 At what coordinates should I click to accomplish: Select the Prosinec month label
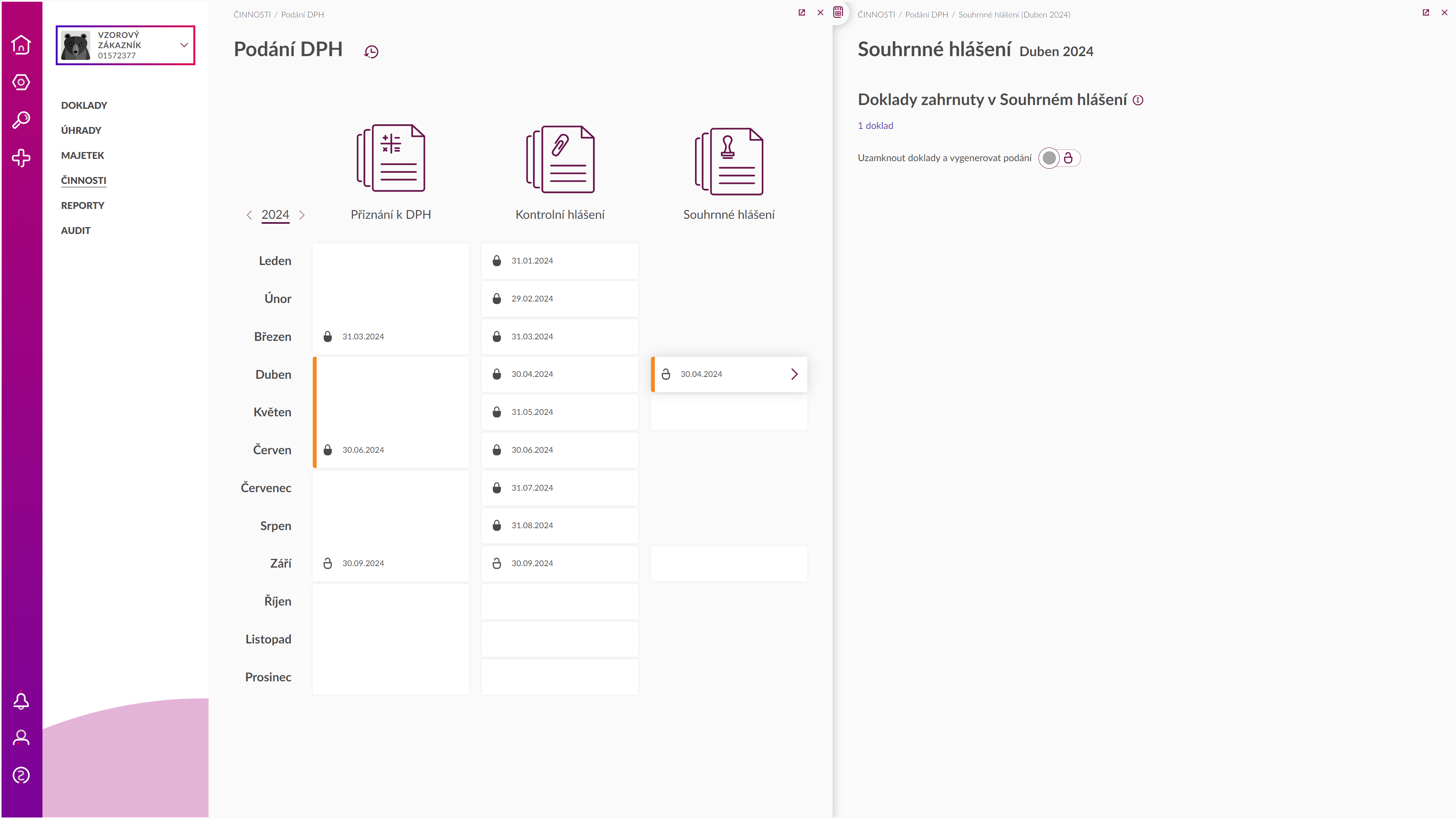[268, 677]
